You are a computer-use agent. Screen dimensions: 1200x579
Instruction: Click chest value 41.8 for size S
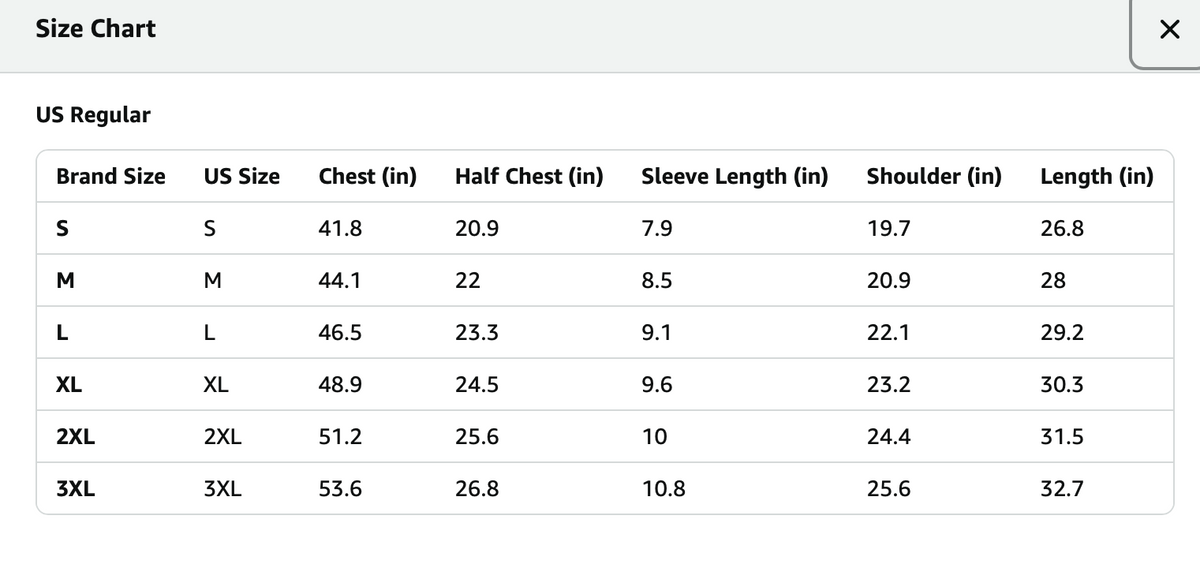[340, 229]
